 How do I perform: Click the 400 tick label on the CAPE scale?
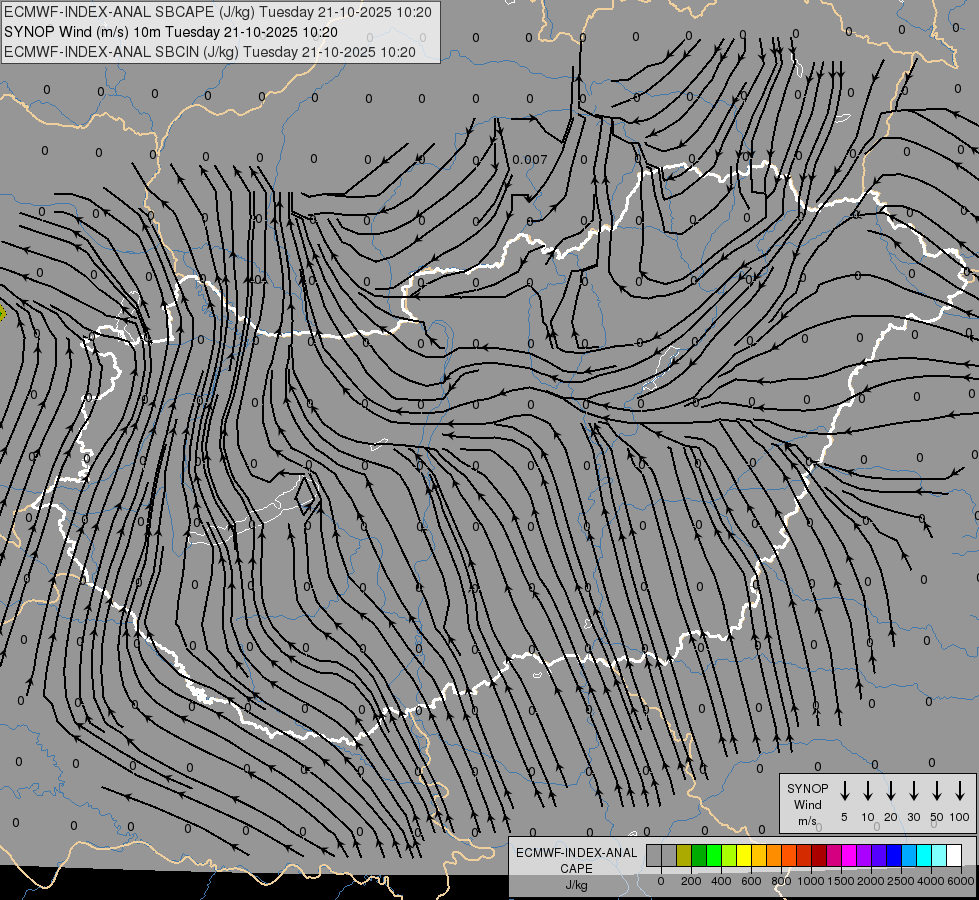(721, 881)
